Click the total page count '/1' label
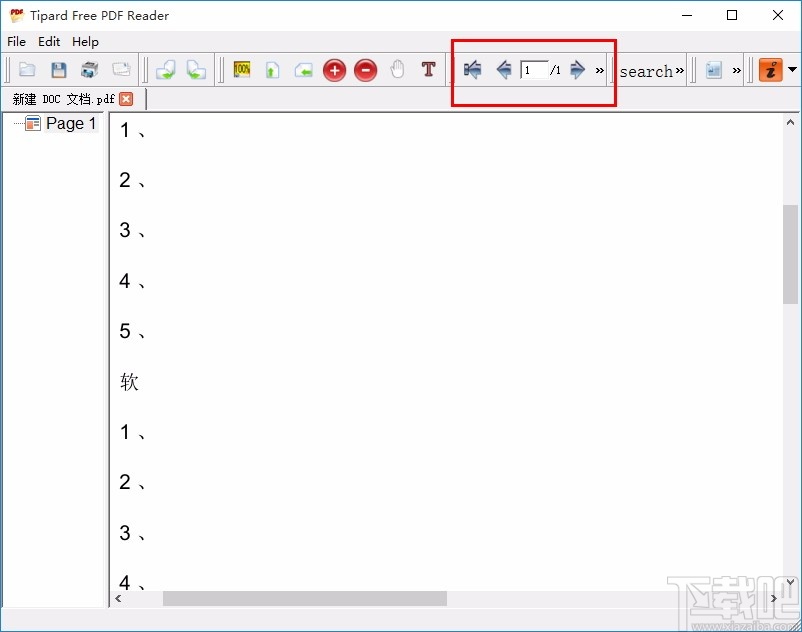The width and height of the screenshot is (802, 632). [555, 70]
